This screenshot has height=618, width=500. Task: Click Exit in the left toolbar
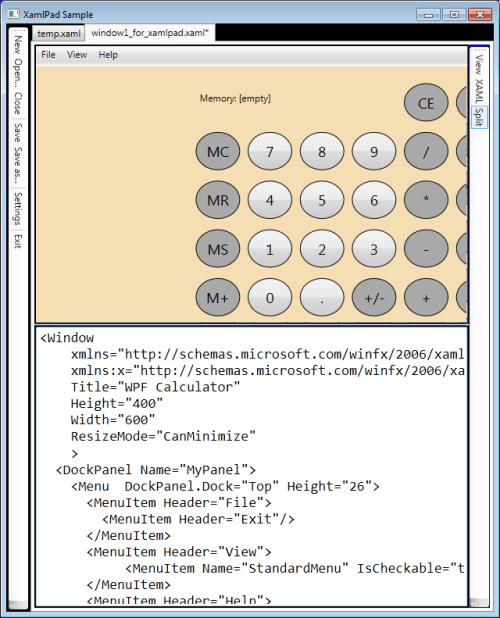[18, 241]
